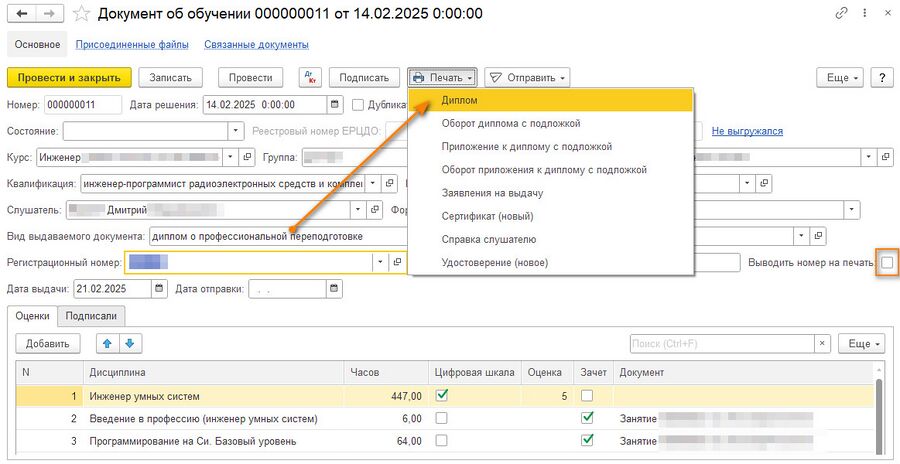Screen dimensions: 900x464
Task: Open calendar for Дата решения field
Action: pos(335,105)
